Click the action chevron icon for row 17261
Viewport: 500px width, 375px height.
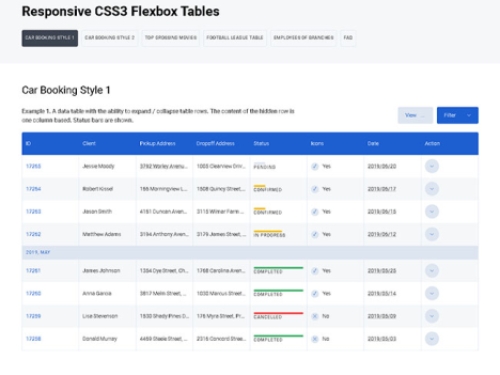click(x=432, y=271)
